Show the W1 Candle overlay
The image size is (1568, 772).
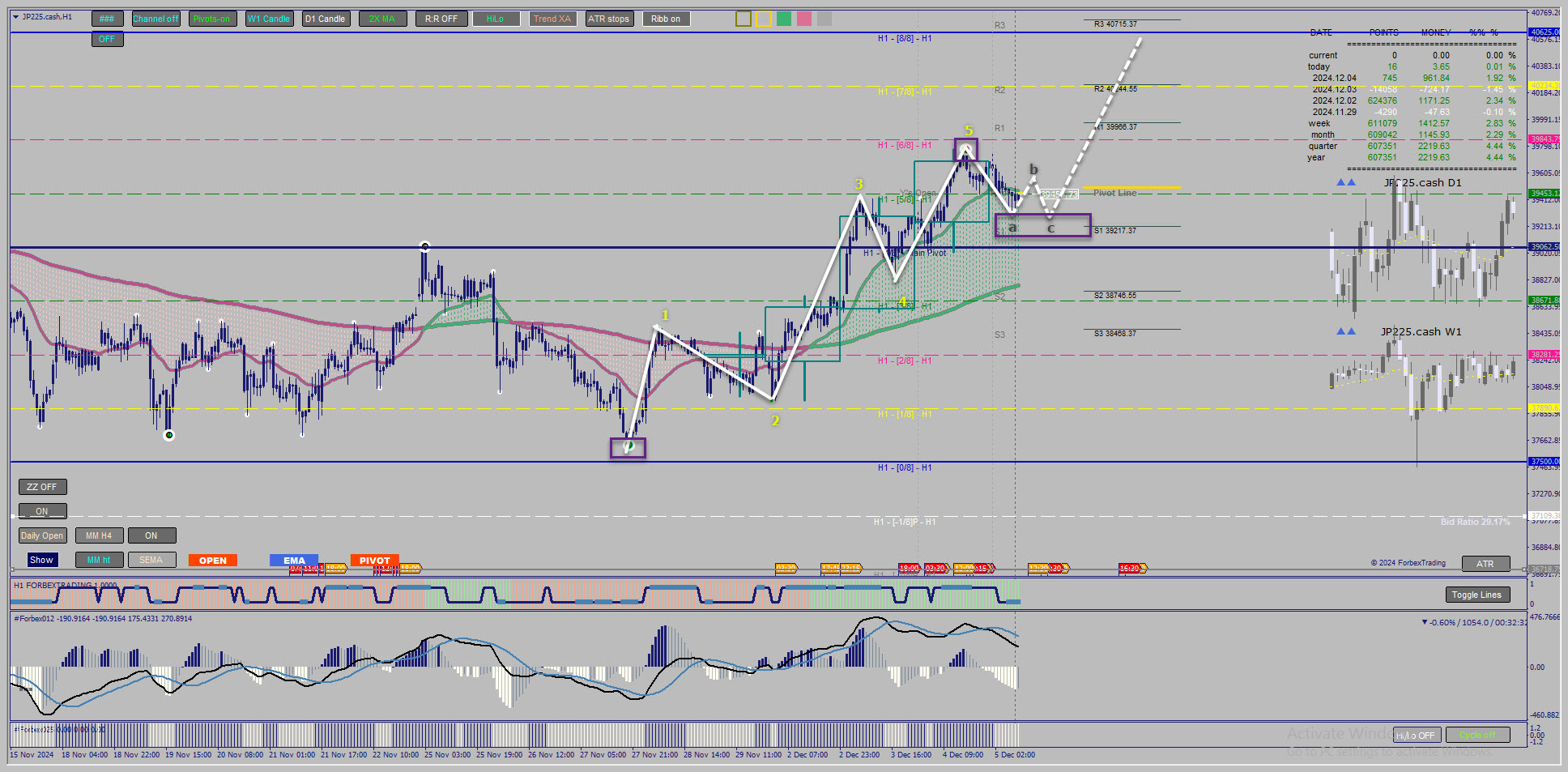[x=269, y=19]
